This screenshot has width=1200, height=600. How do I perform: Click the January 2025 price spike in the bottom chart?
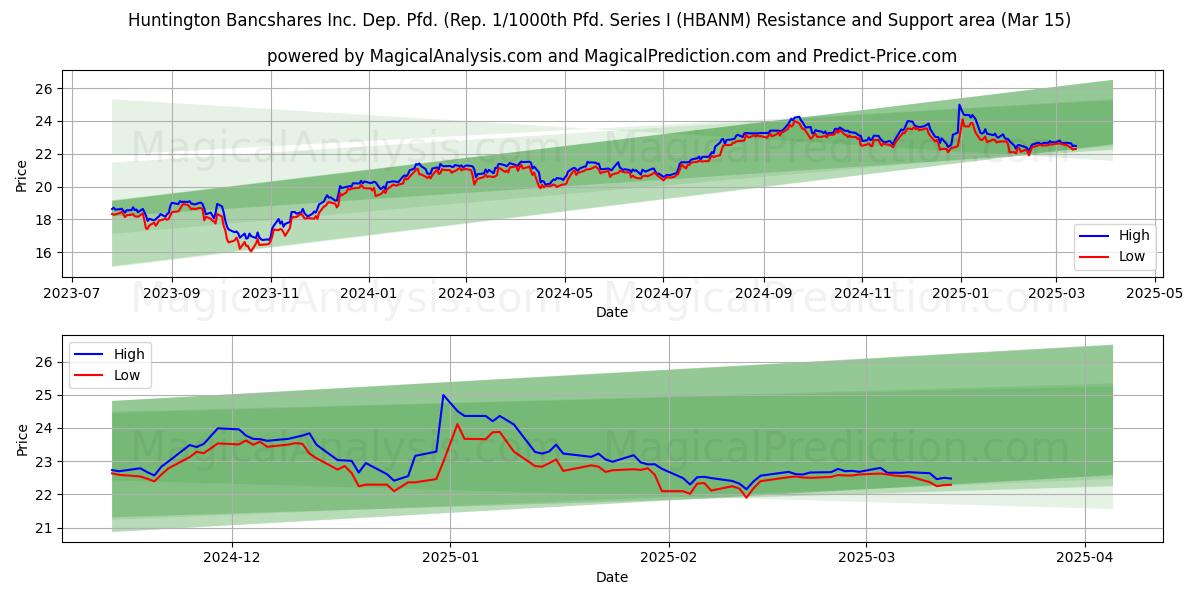pos(443,395)
